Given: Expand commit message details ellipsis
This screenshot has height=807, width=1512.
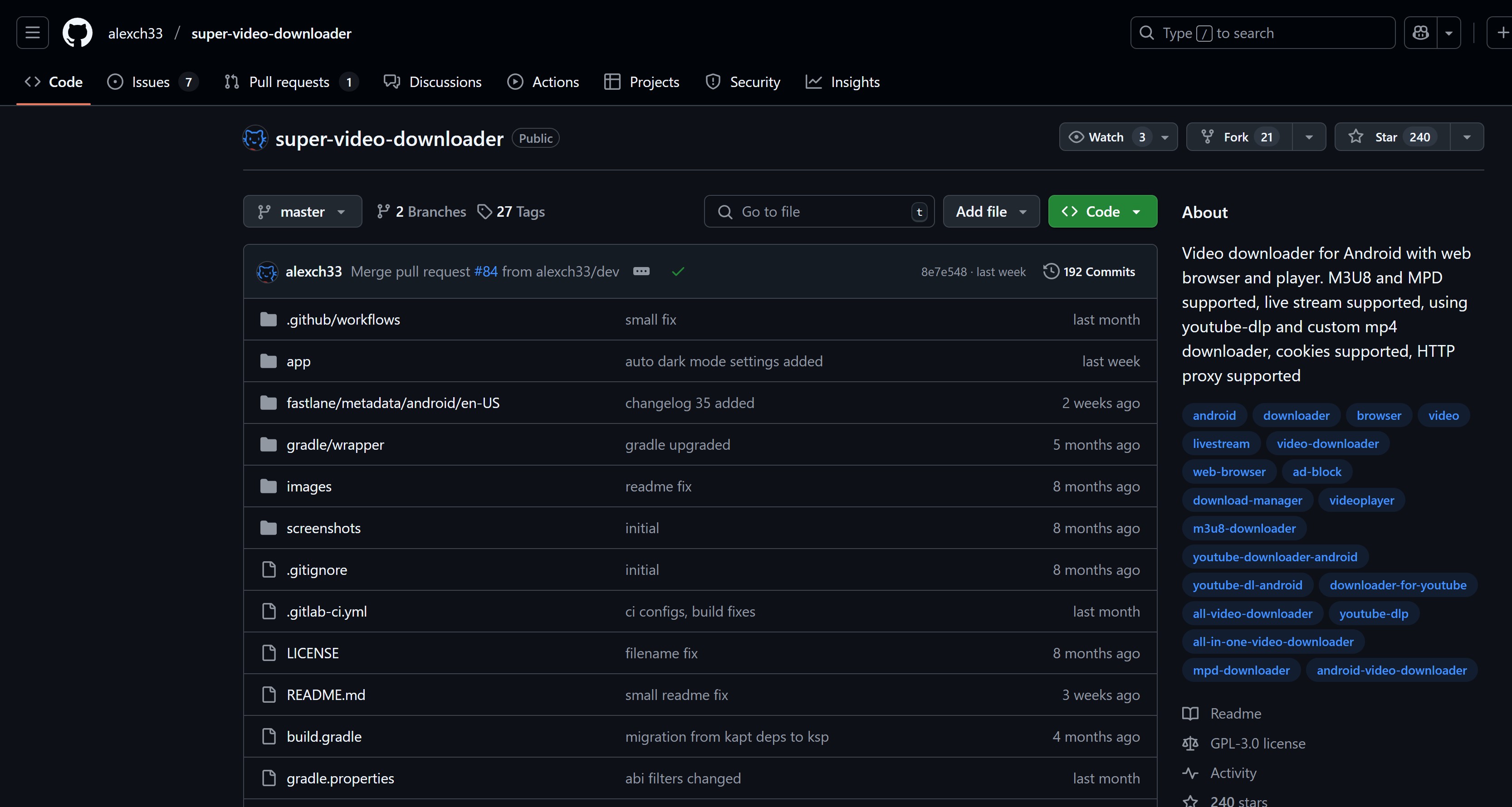Looking at the screenshot, I should [x=641, y=272].
